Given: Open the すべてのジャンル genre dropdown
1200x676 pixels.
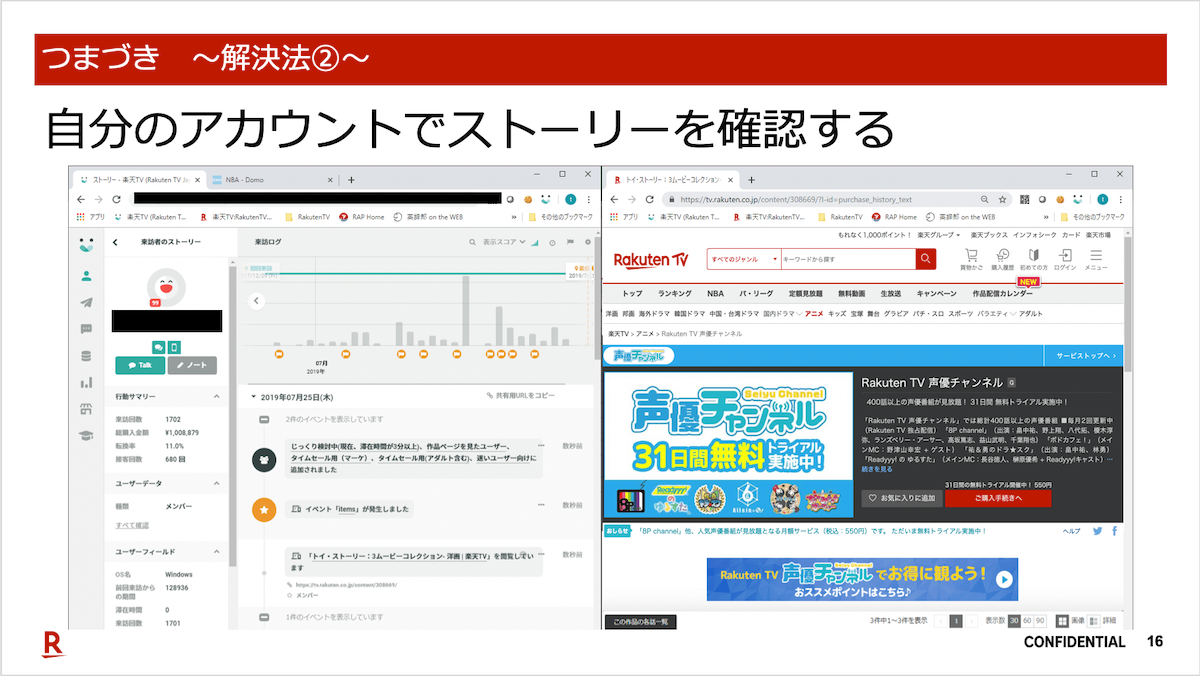Looking at the screenshot, I should tap(743, 259).
